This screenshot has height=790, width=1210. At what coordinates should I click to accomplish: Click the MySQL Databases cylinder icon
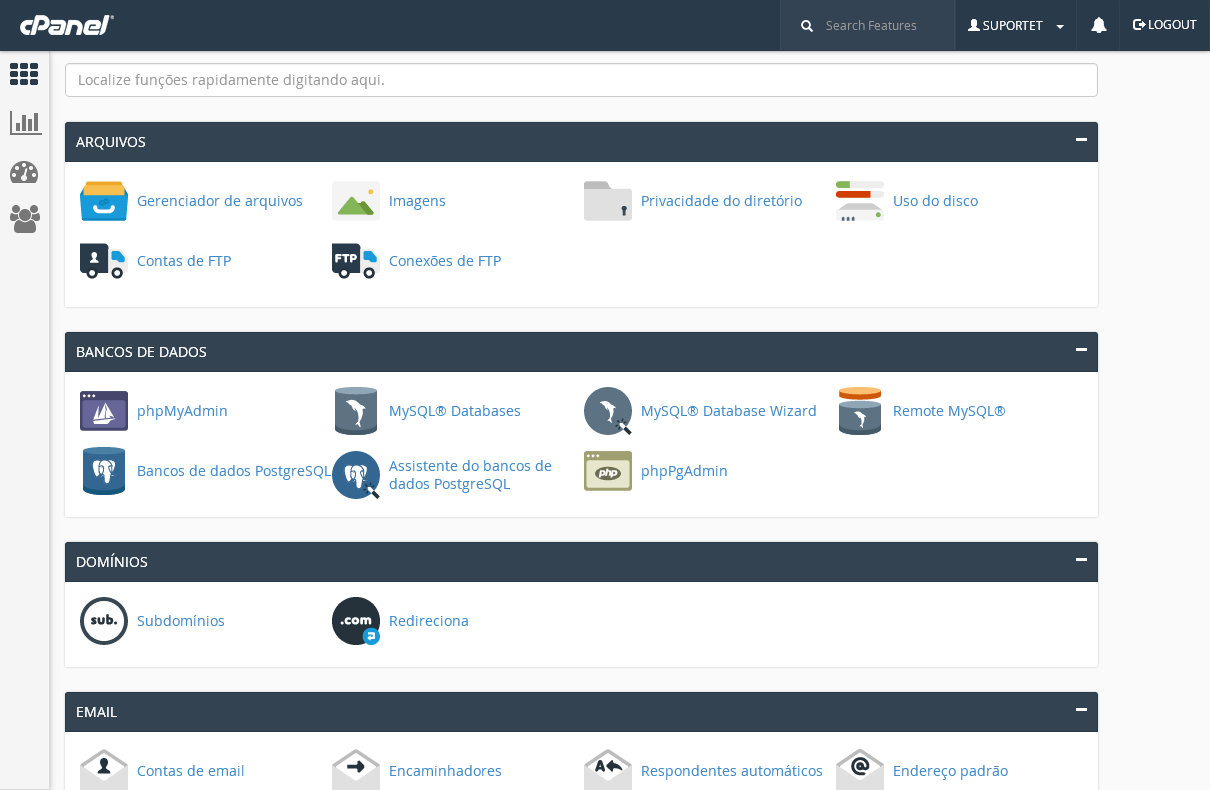click(x=356, y=411)
